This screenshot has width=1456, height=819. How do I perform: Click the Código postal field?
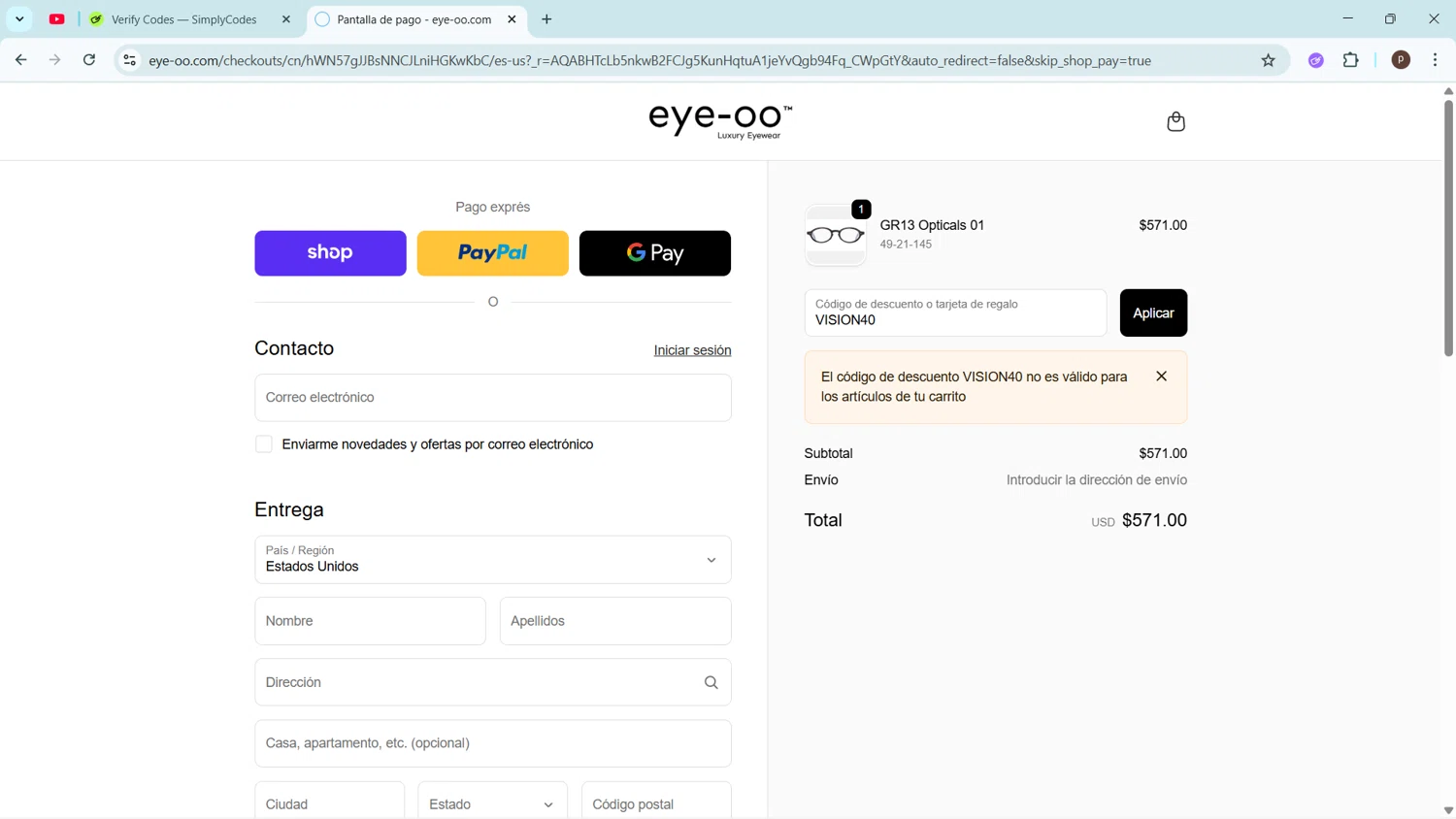click(656, 803)
